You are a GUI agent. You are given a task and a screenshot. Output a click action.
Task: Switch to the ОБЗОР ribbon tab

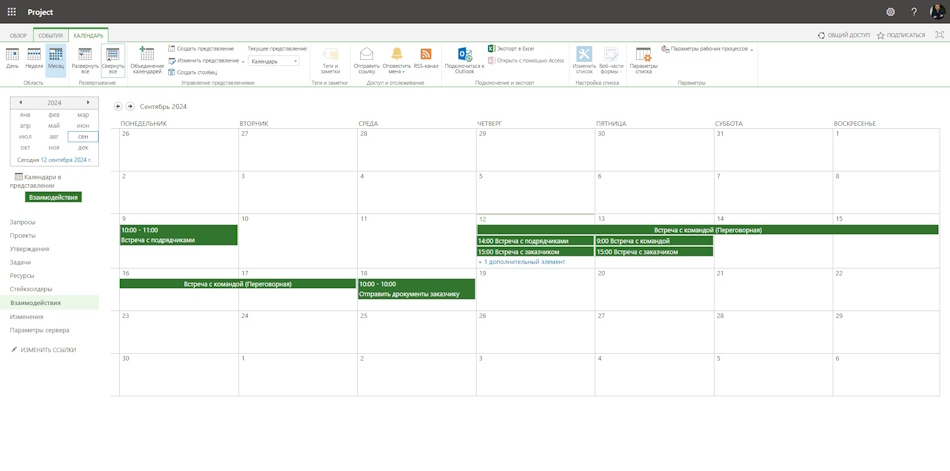pyautogui.click(x=18, y=35)
